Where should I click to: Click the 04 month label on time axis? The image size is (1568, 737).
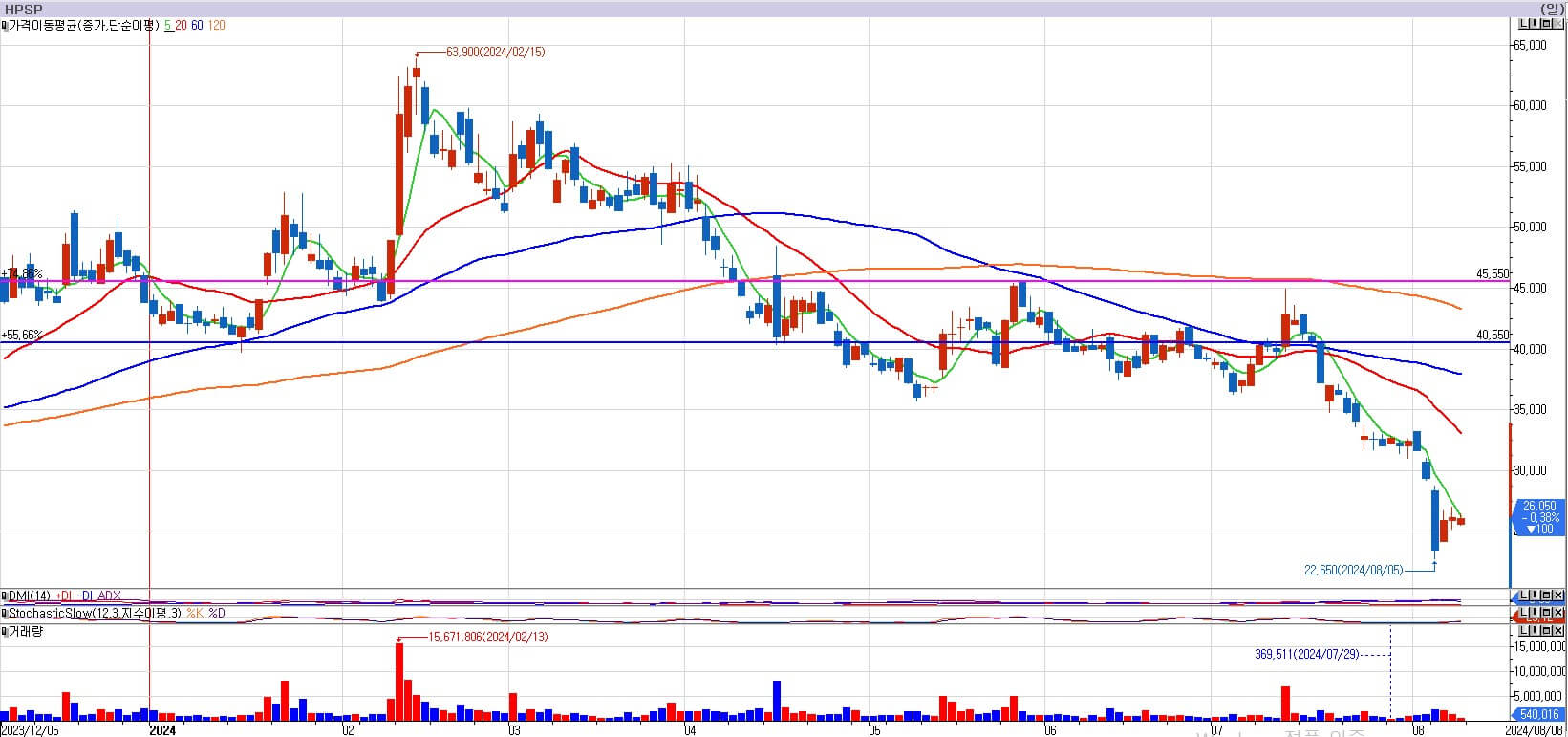coord(689,730)
